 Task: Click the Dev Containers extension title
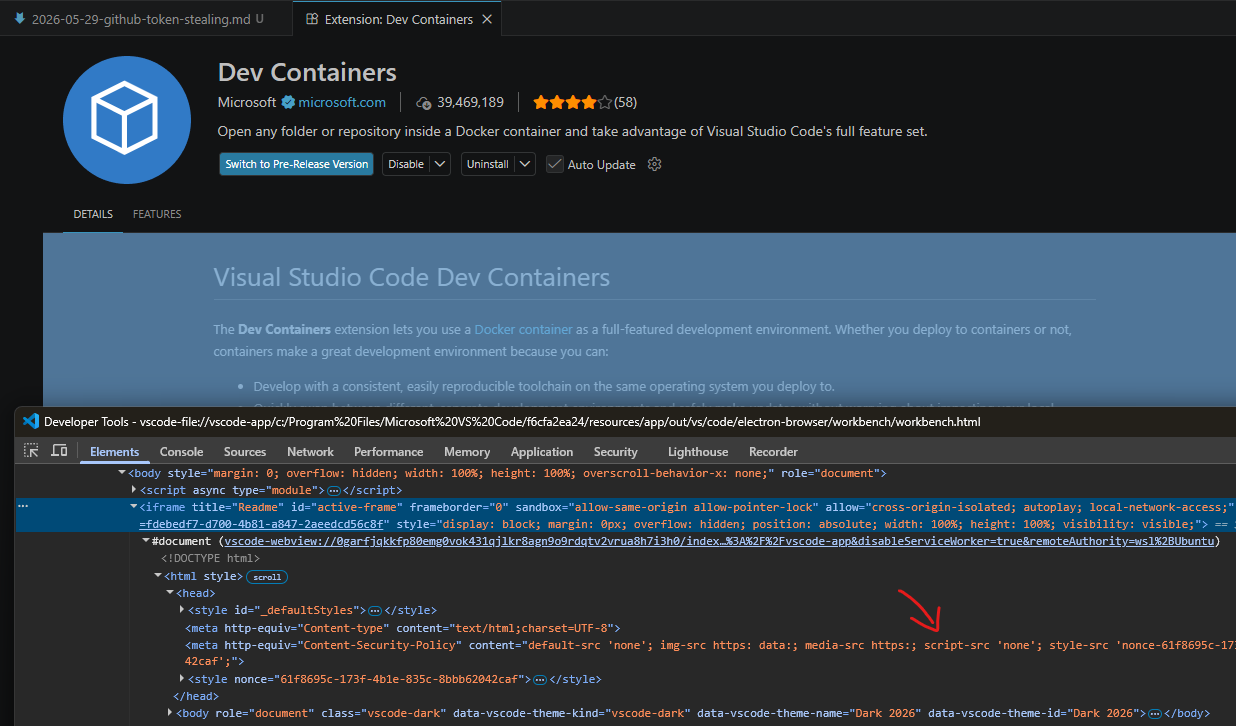coord(307,72)
